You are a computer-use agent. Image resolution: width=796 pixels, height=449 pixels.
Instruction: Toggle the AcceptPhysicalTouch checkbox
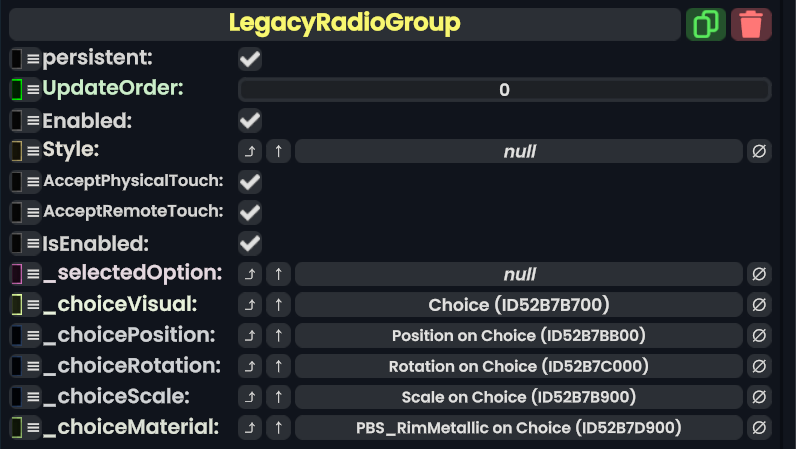(x=250, y=182)
